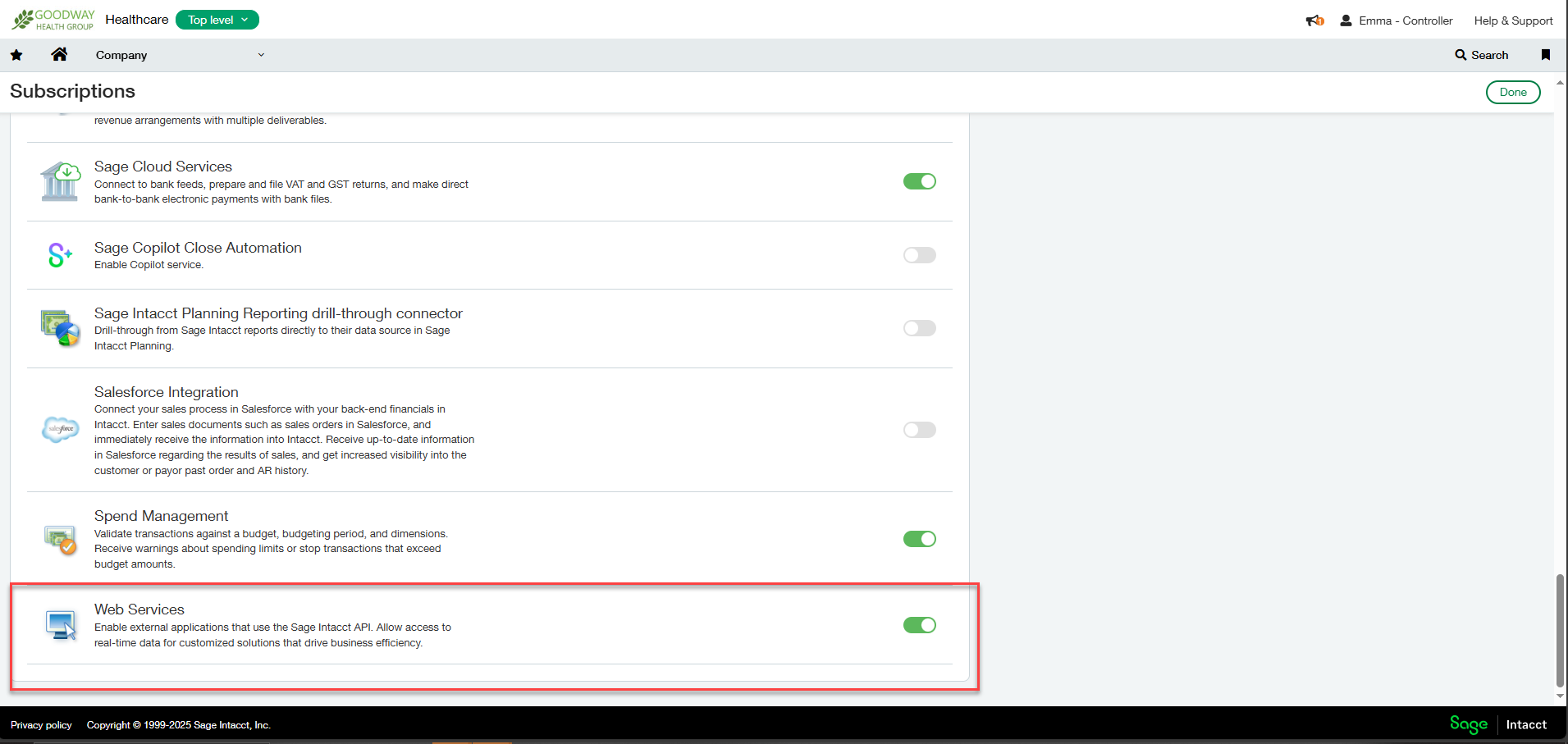Open the Help & Support menu
The image size is (1568, 744).
[1513, 21]
